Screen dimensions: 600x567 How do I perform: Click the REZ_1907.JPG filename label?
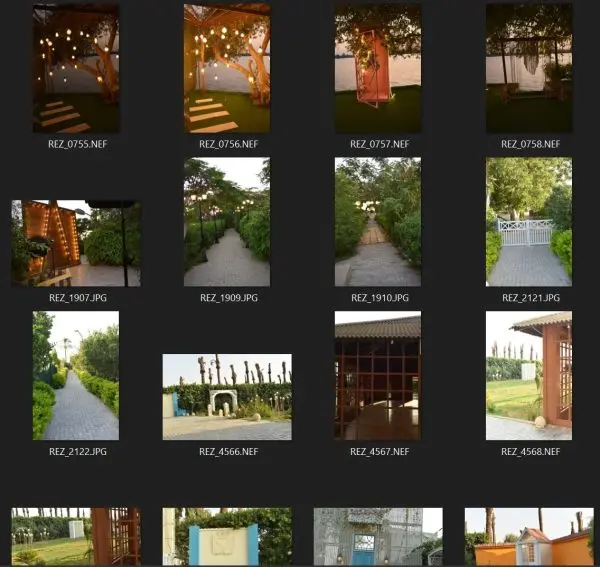pos(78,298)
